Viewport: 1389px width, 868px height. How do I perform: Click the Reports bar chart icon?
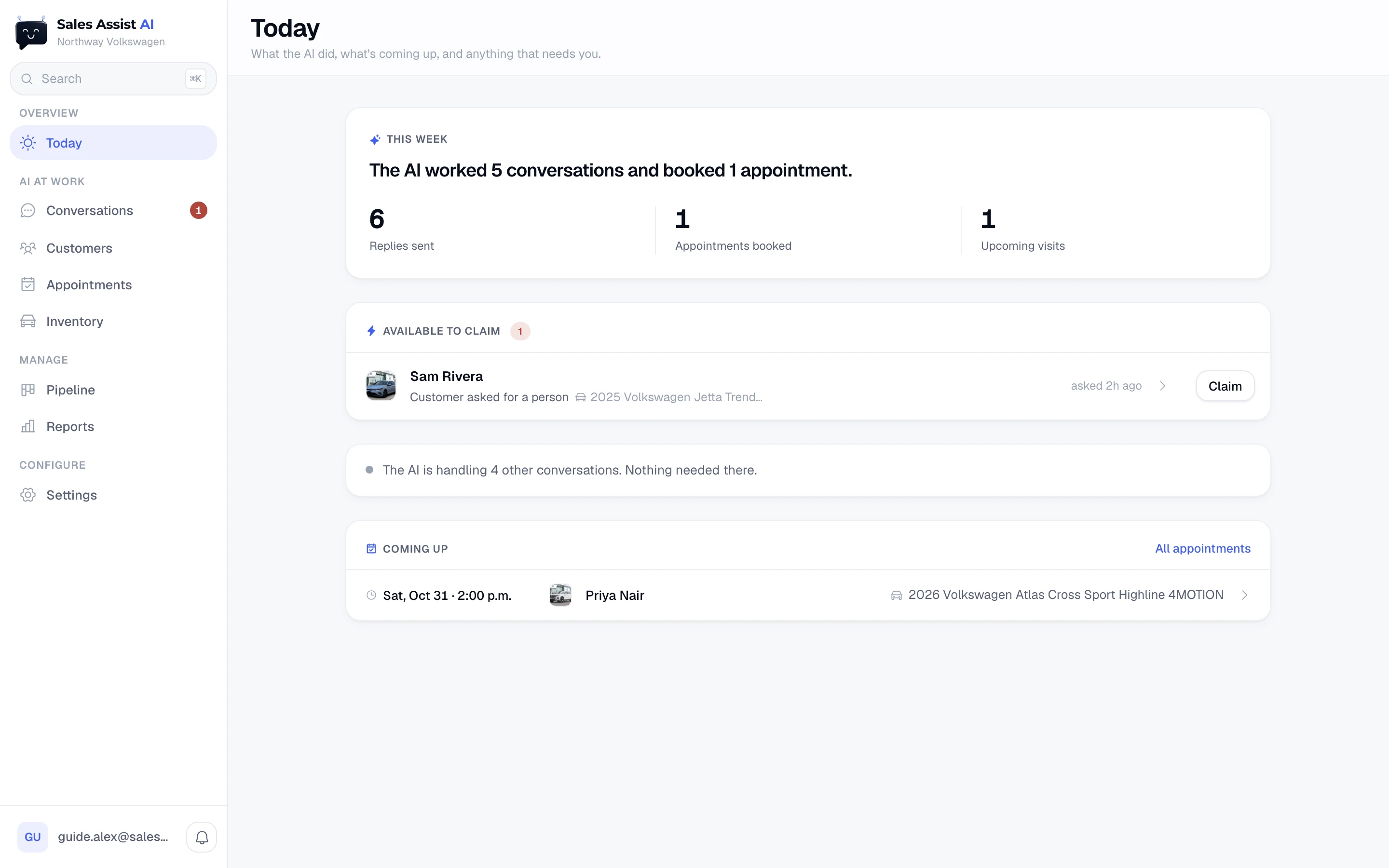pos(28,427)
